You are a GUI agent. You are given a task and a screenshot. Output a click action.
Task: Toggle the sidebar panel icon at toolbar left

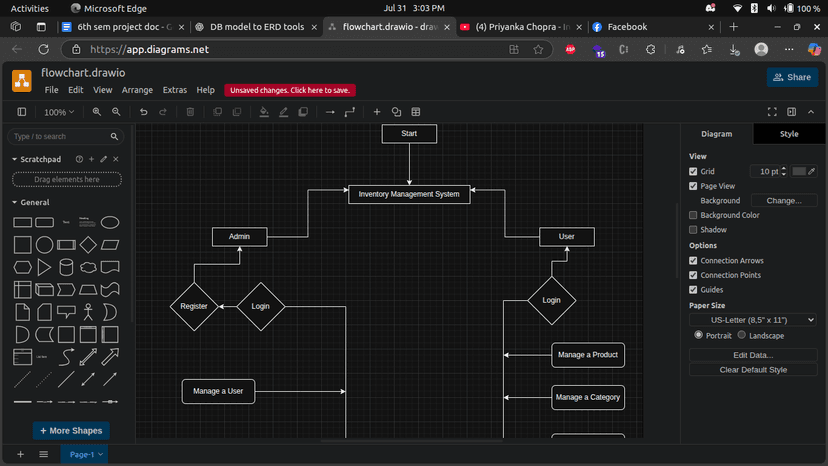click(22, 112)
